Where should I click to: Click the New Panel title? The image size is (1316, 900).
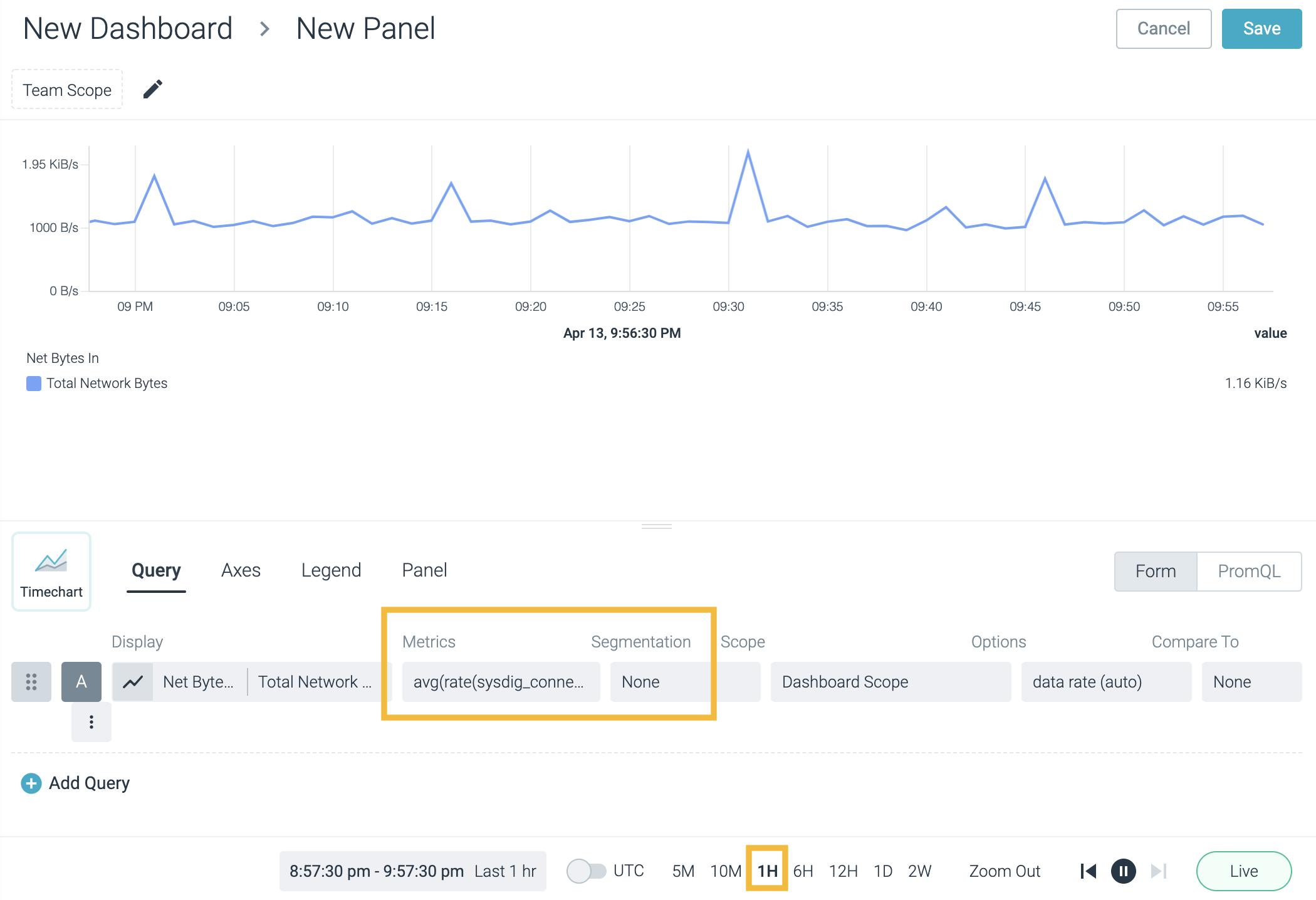pos(365,29)
